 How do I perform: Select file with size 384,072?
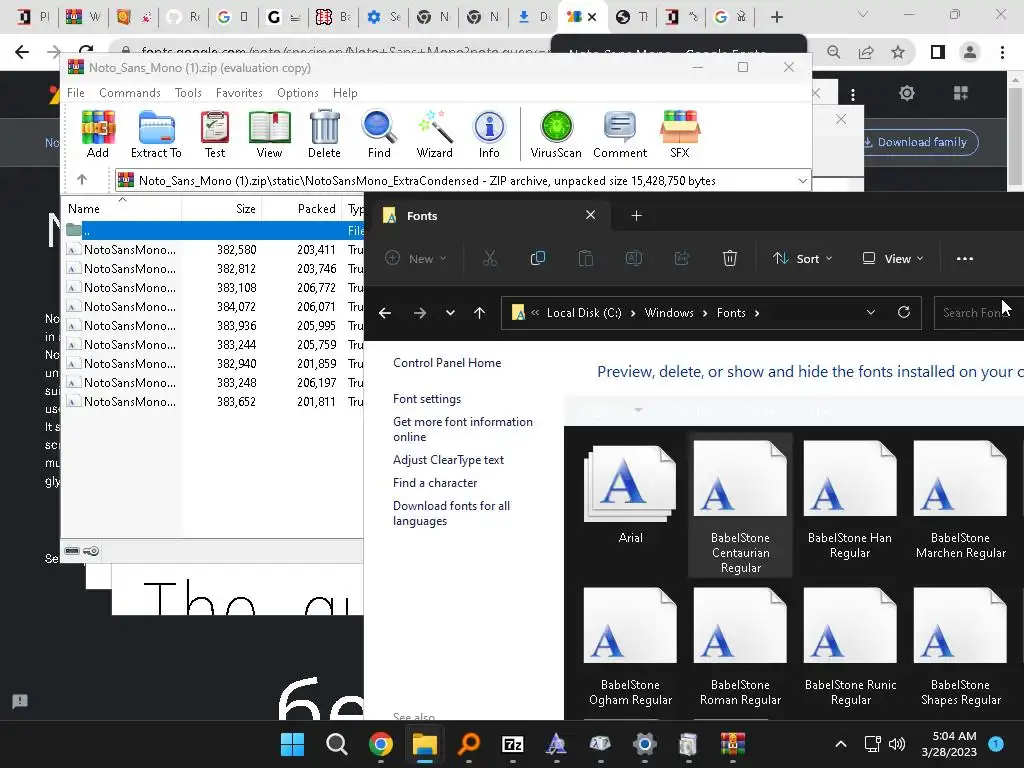(212, 306)
